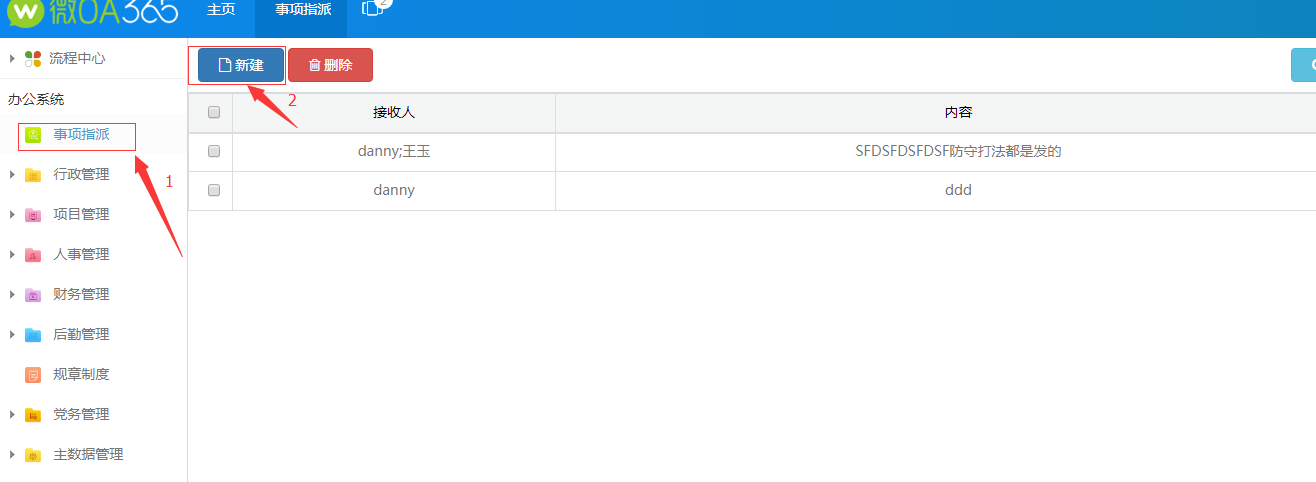Switch to the 主页 tab
This screenshot has width=1316, height=482.
click(x=221, y=10)
